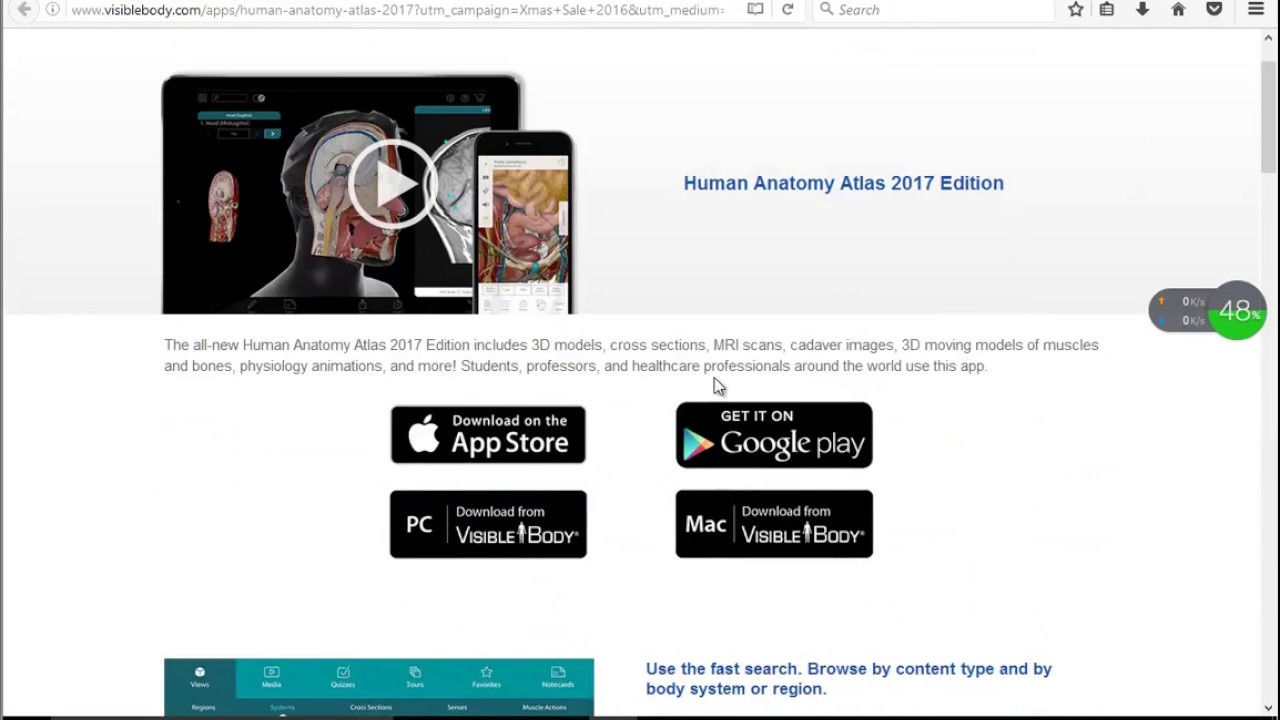Viewport: 1280px width, 720px height.
Task: Get it on Google Play button
Action: (x=774, y=435)
